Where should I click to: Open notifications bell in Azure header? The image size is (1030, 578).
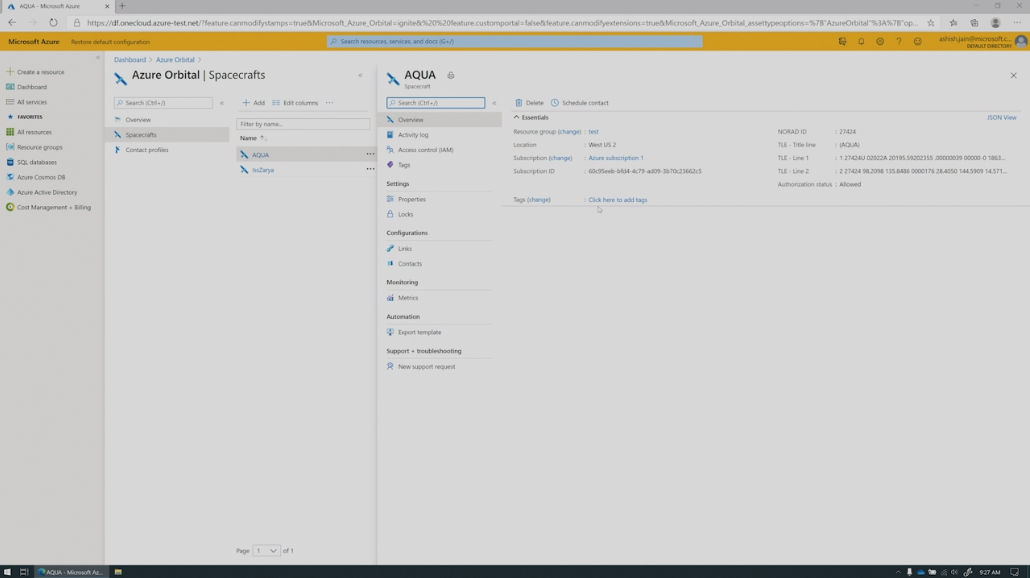click(x=861, y=42)
